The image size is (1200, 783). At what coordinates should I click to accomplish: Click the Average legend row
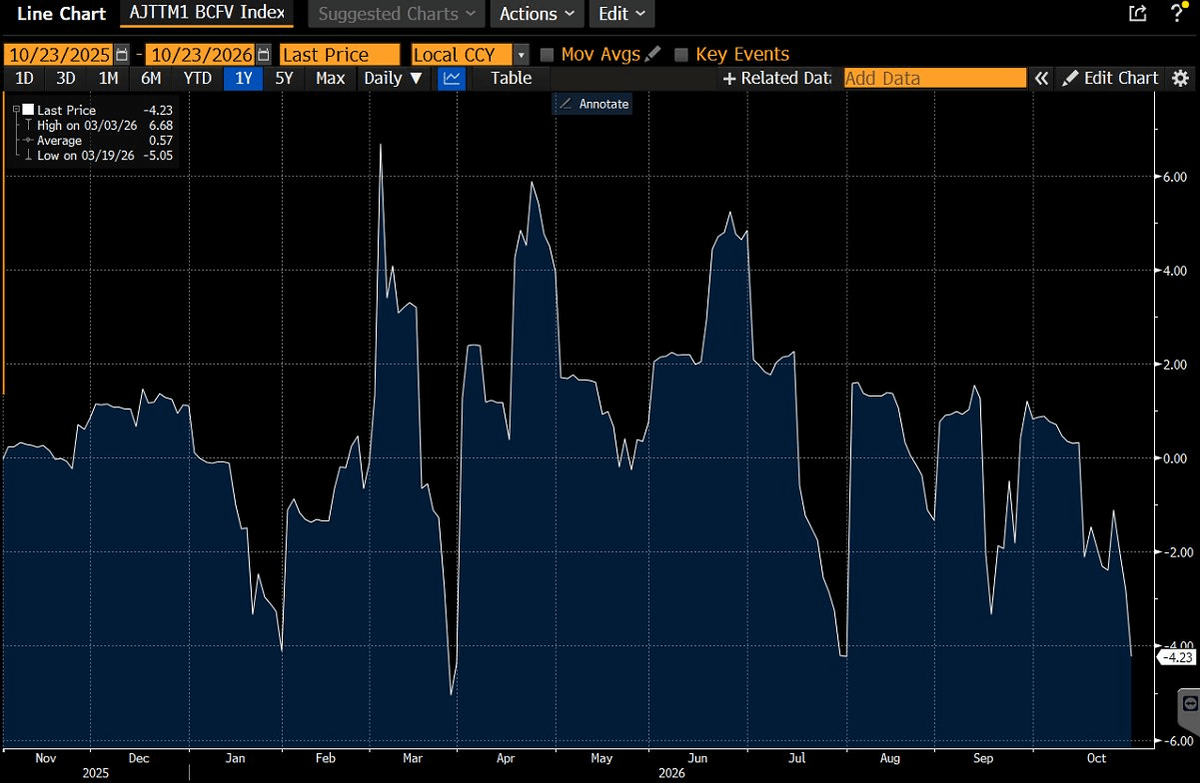96,141
